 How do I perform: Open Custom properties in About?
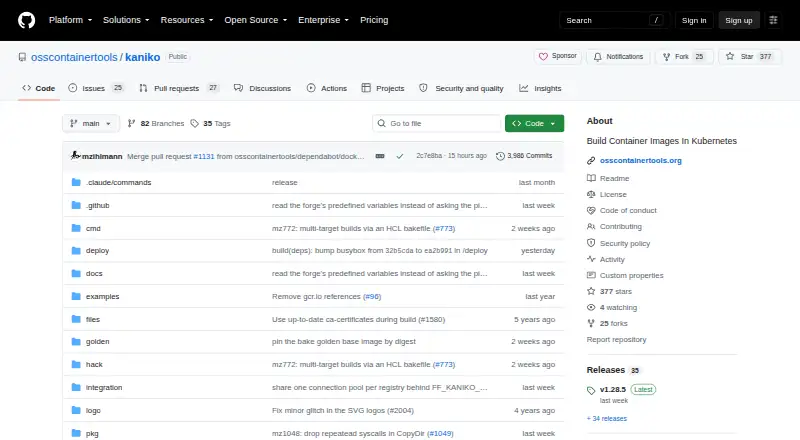(x=625, y=275)
